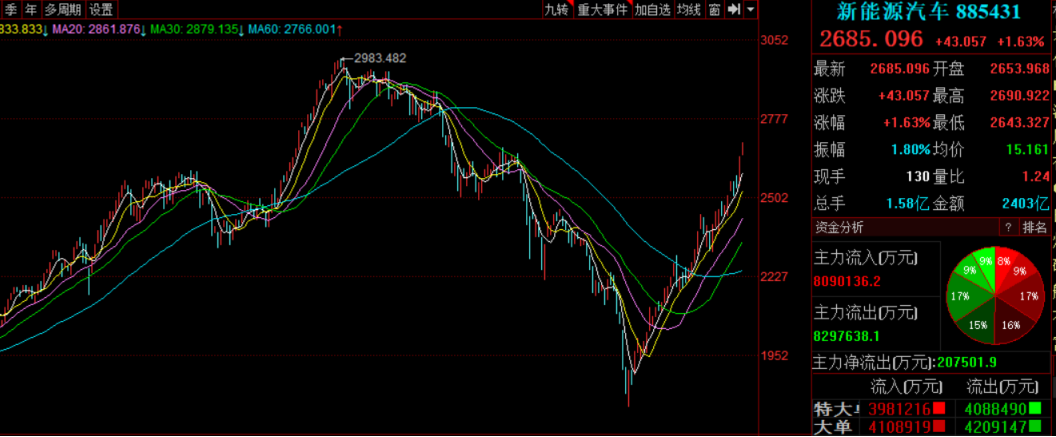This screenshot has height=437, width=1056.
Task: Click the 资金分析 help question mark
Action: [1008, 228]
